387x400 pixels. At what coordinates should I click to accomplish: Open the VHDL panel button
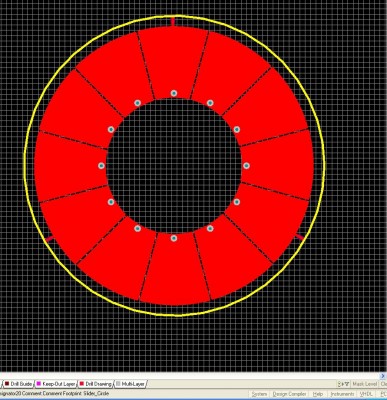[x=366, y=394]
